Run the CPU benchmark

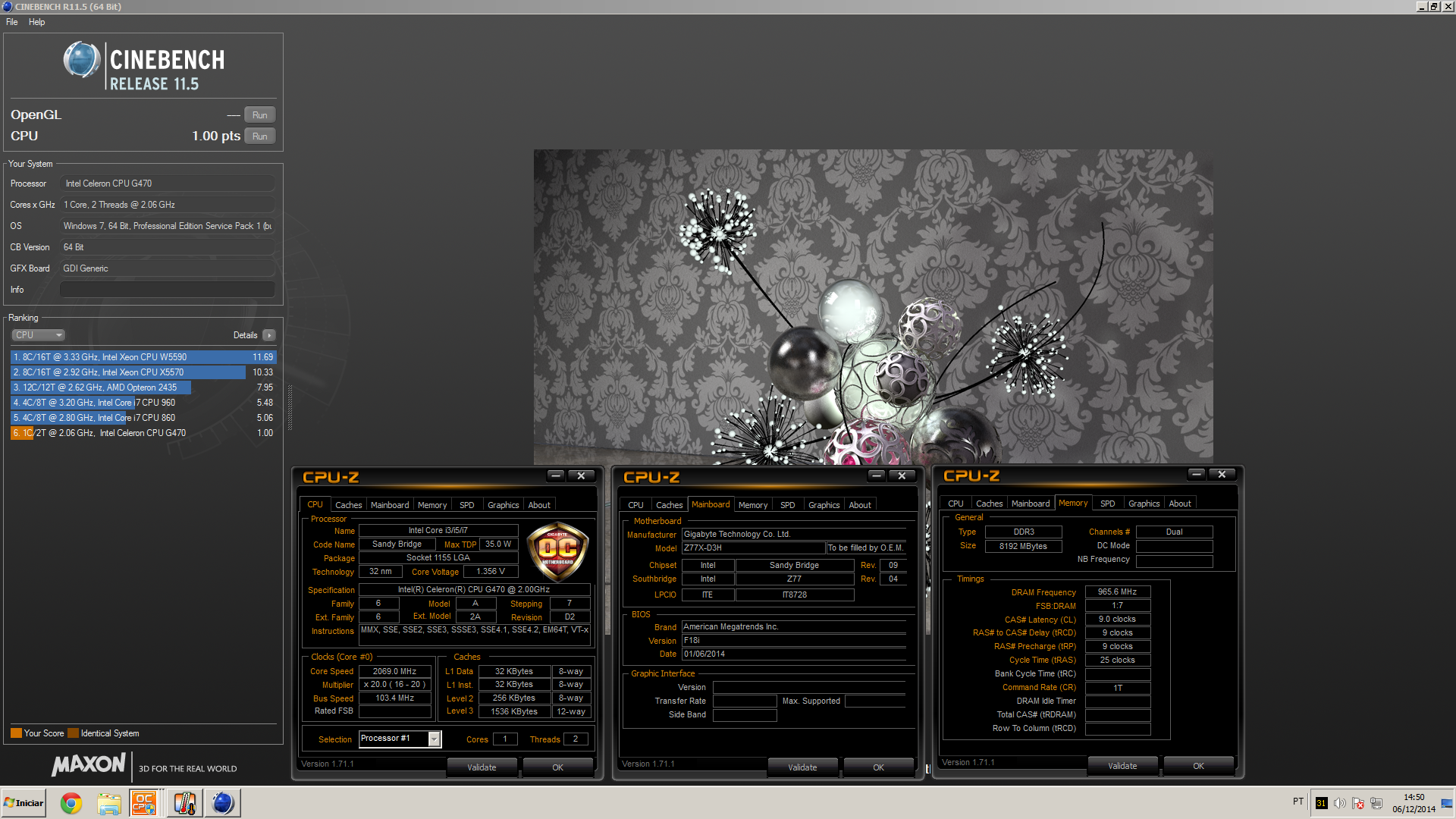[x=260, y=136]
